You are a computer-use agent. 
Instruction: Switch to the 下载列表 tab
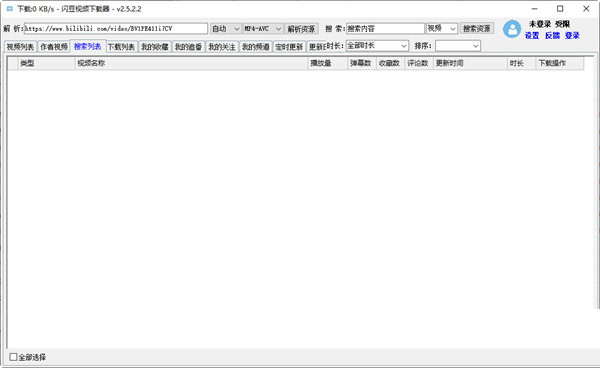(121, 47)
